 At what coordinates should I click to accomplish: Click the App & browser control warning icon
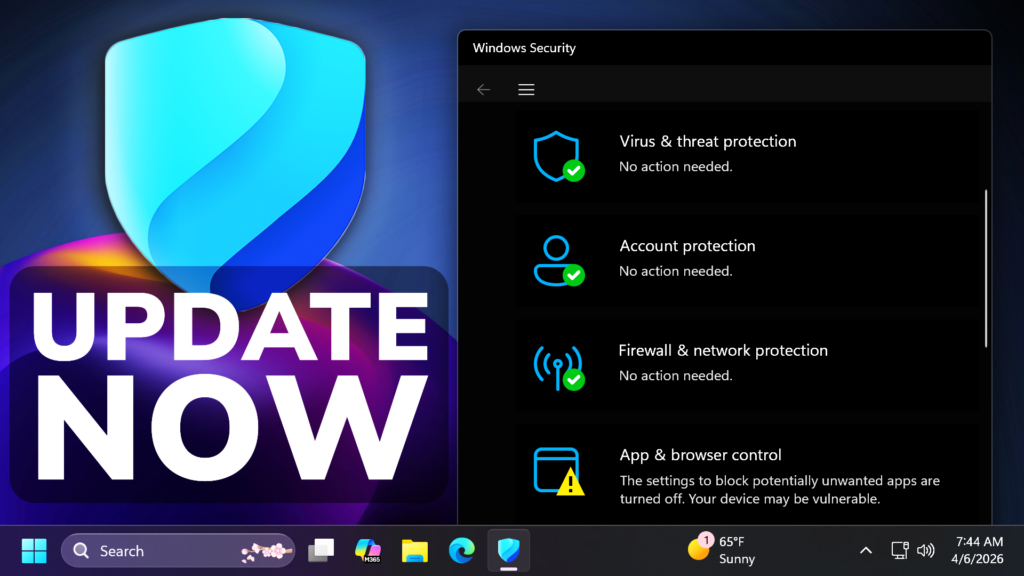tap(557, 470)
